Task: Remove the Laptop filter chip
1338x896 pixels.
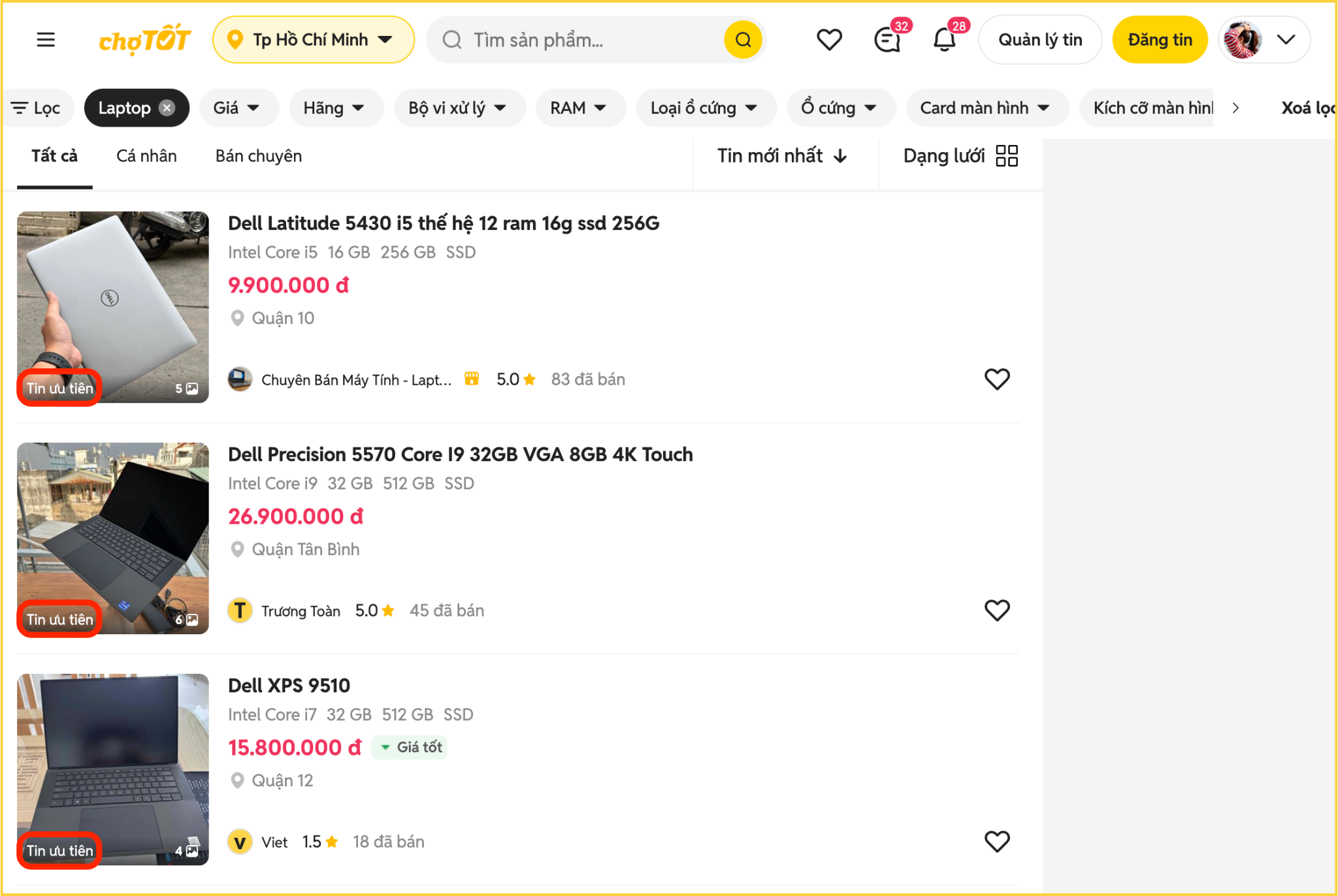Action: [x=168, y=108]
